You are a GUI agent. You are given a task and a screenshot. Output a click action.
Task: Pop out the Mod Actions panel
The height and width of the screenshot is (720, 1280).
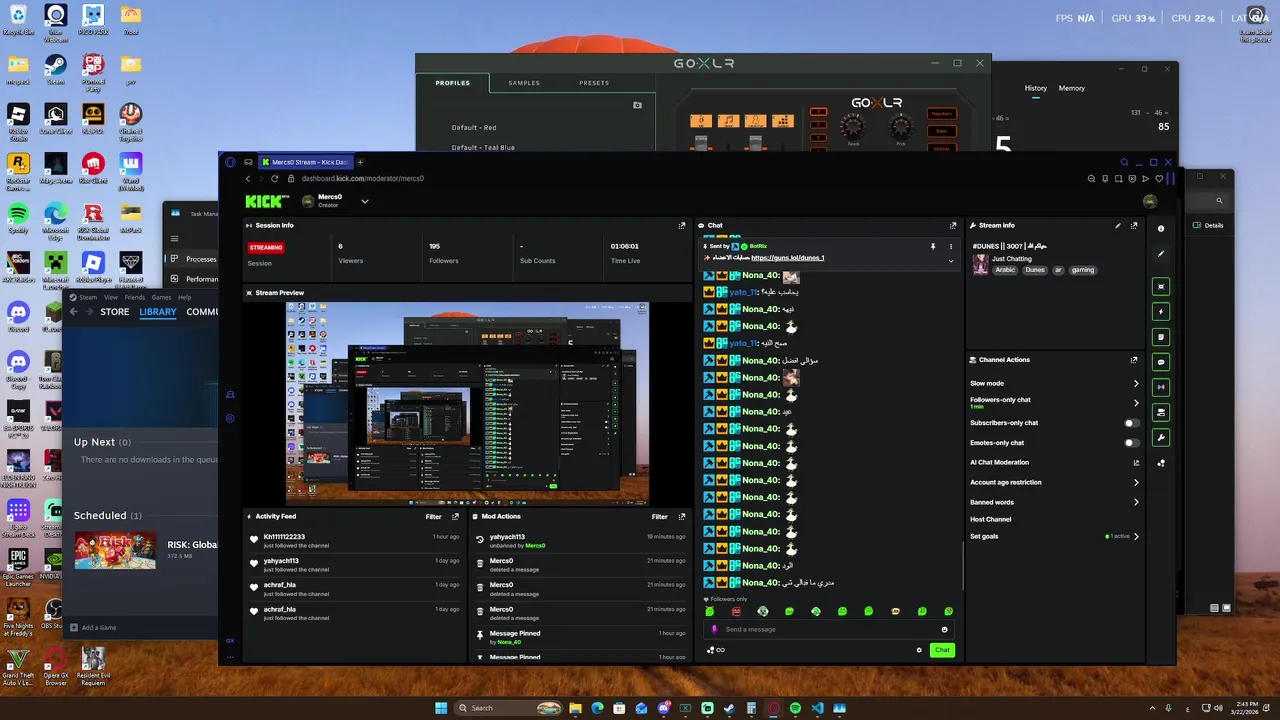682,517
